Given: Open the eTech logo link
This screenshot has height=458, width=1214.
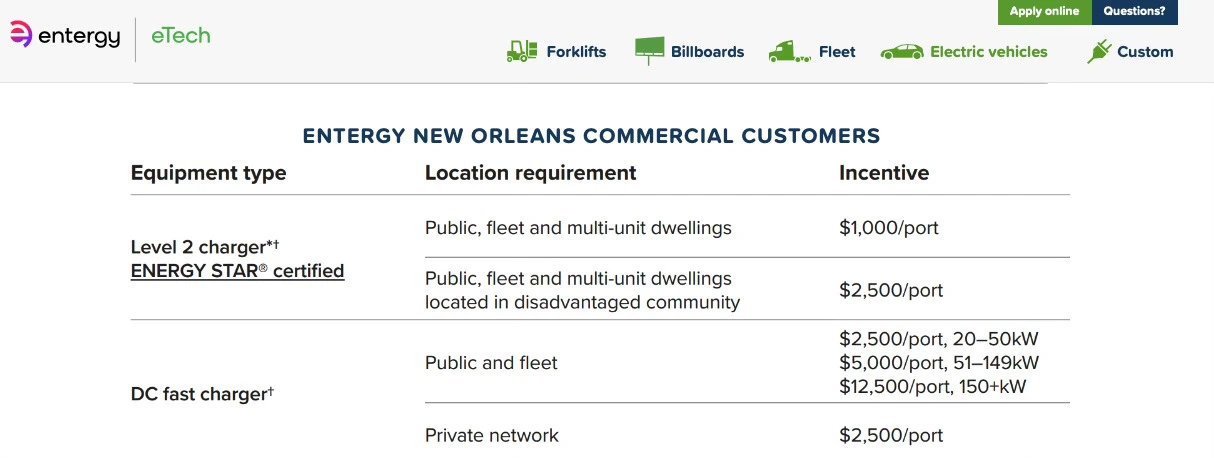Looking at the screenshot, I should (181, 35).
